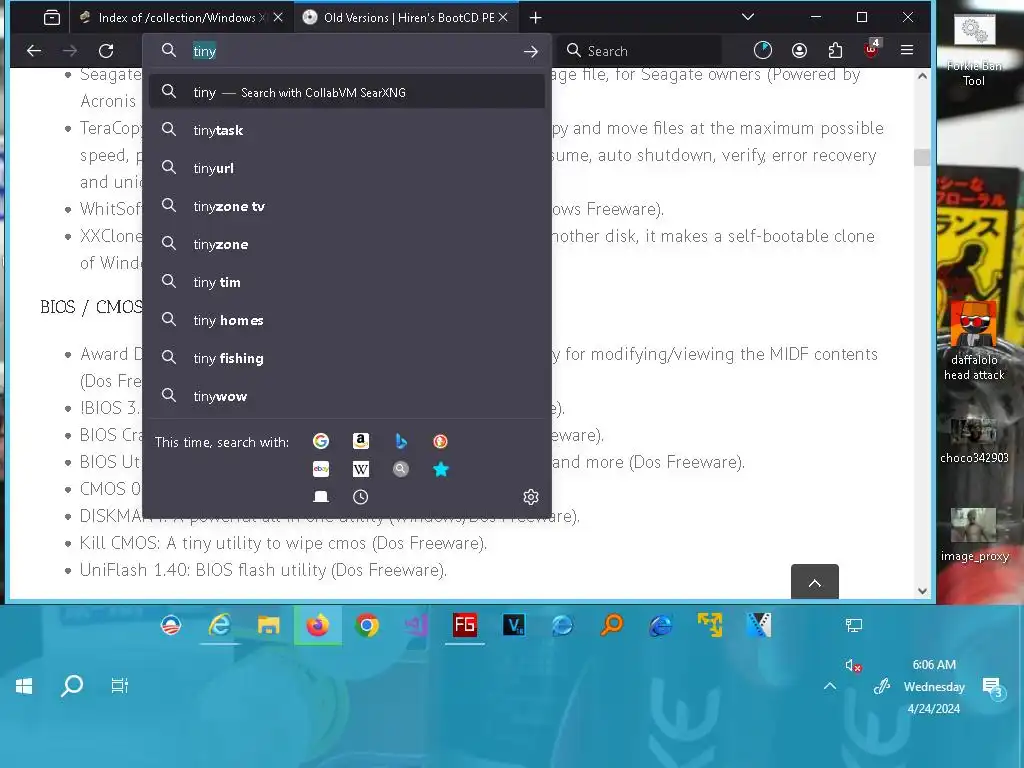Image resolution: width=1024 pixels, height=768 pixels.
Task: Click the muted volume tray icon
Action: [853, 665]
